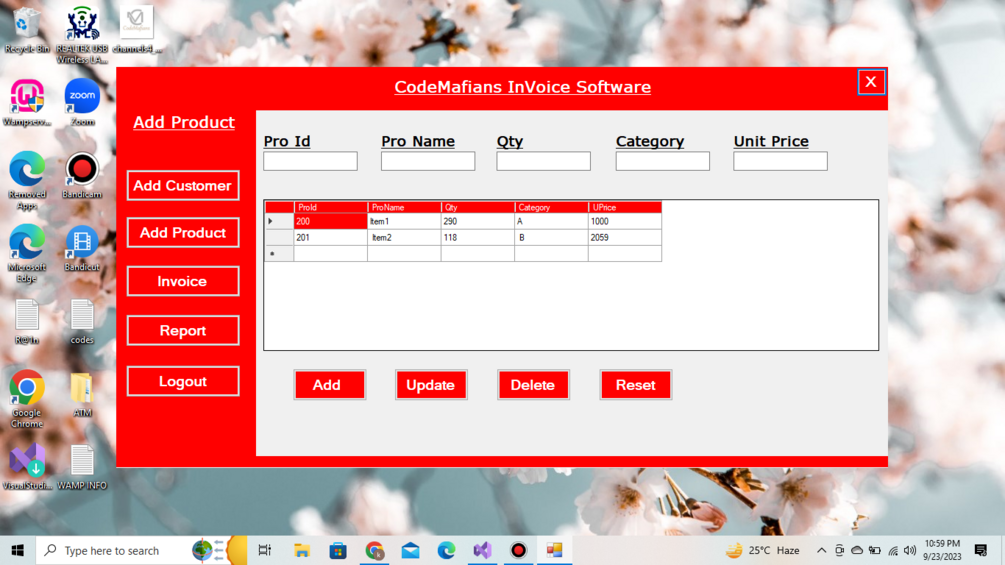Switch to Bandicam recorder in taskbar

click(x=519, y=550)
